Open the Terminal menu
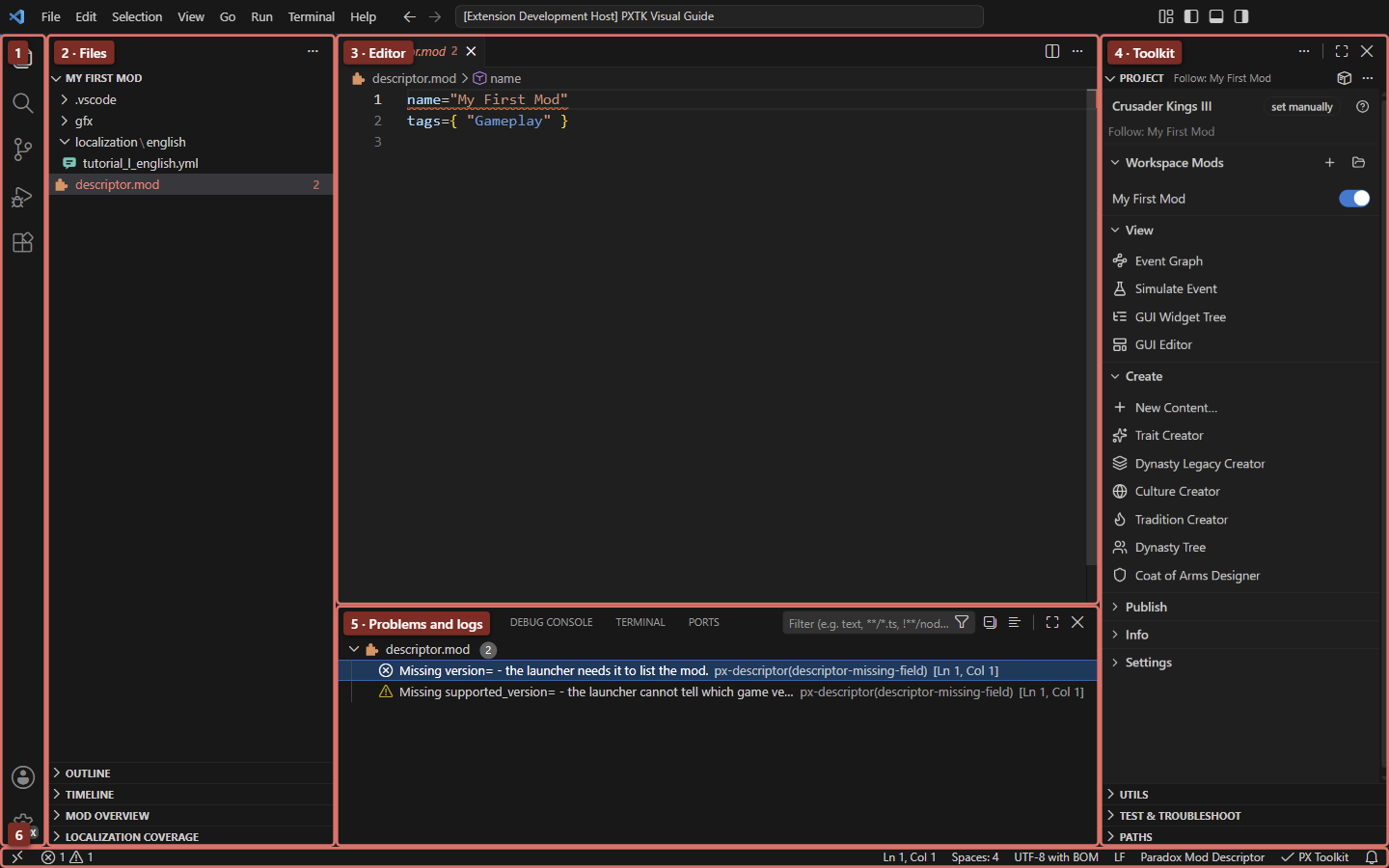1389x868 pixels. [311, 16]
